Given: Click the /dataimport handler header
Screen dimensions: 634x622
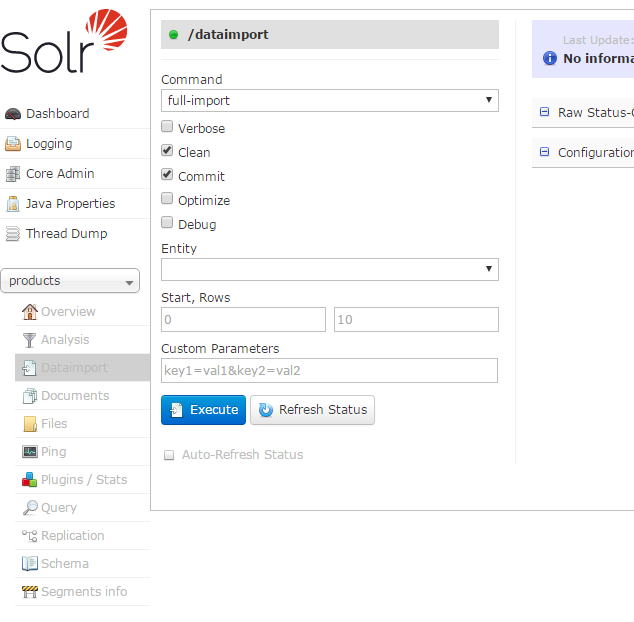Looking at the screenshot, I should tap(330, 35).
